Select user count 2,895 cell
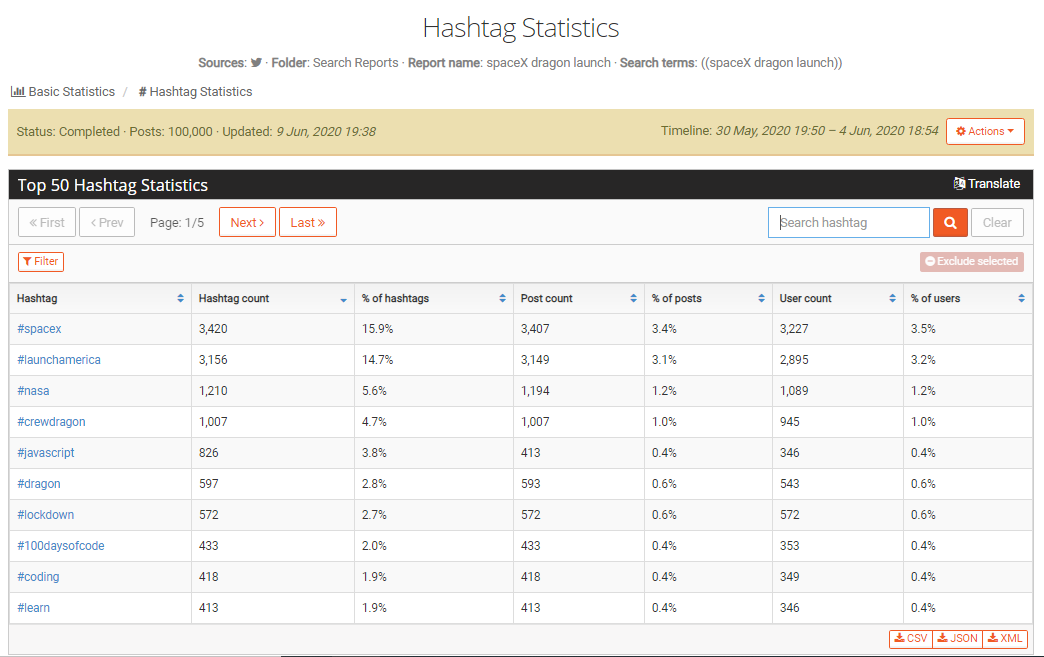This screenshot has width=1044, height=657. (x=838, y=360)
